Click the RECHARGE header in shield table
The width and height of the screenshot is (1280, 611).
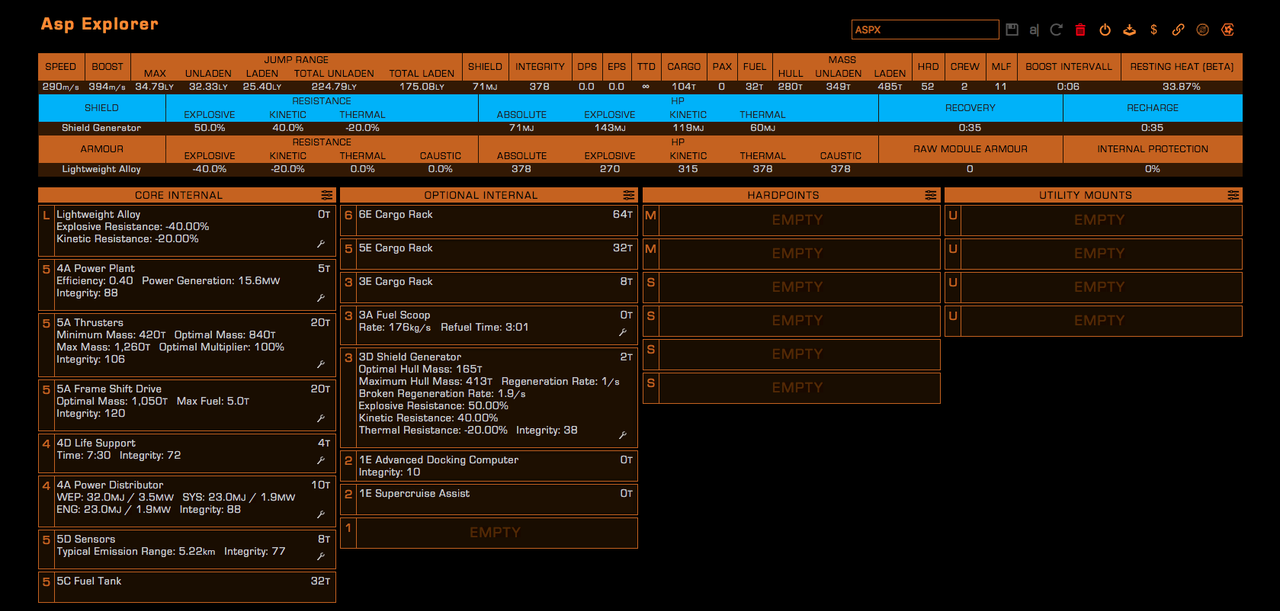[1152, 107]
